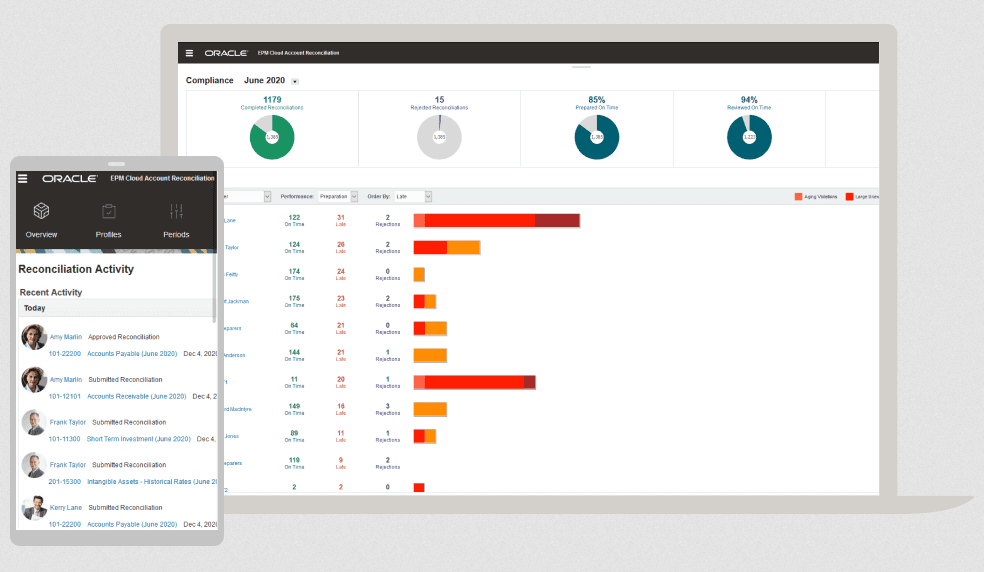Click Amy Martin's avatar on Approved Reconciliation
The height and width of the screenshot is (572, 984).
point(34,337)
